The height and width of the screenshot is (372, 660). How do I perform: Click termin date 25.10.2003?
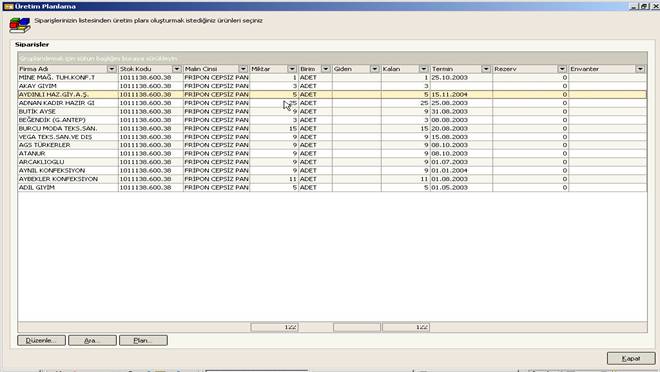click(449, 77)
